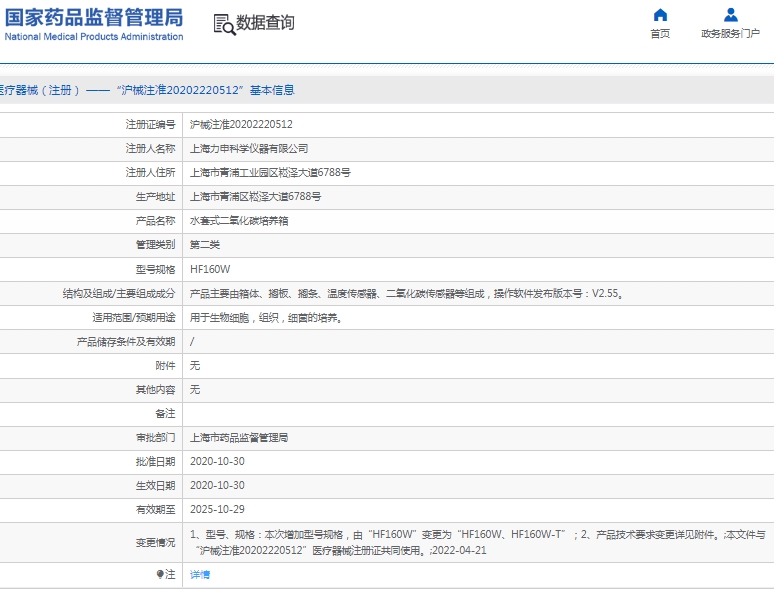Click the 产品储存条件及有效期 label

[x=126, y=342]
